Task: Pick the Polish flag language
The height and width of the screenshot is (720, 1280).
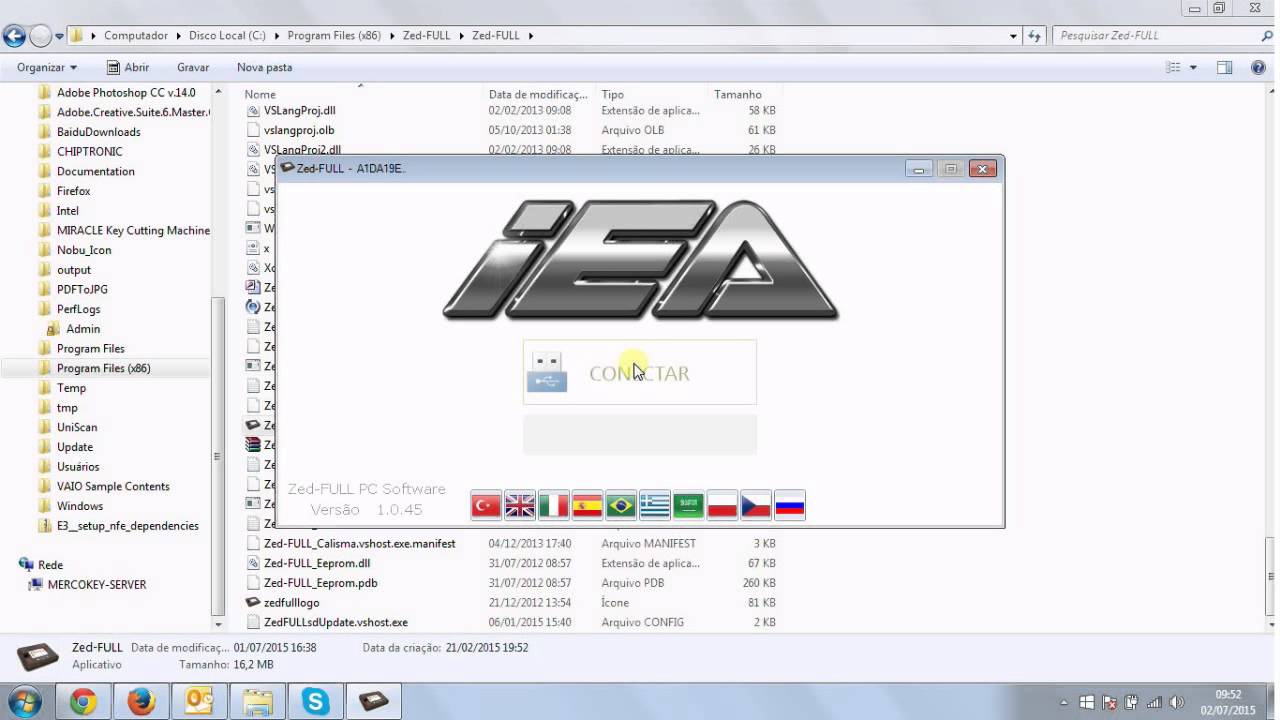Action: (x=722, y=506)
